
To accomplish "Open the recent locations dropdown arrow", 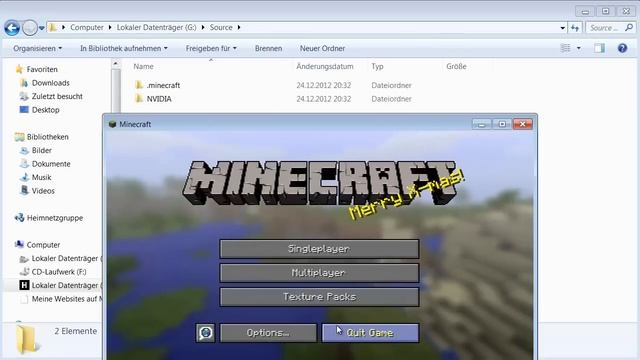I will [42, 28].
